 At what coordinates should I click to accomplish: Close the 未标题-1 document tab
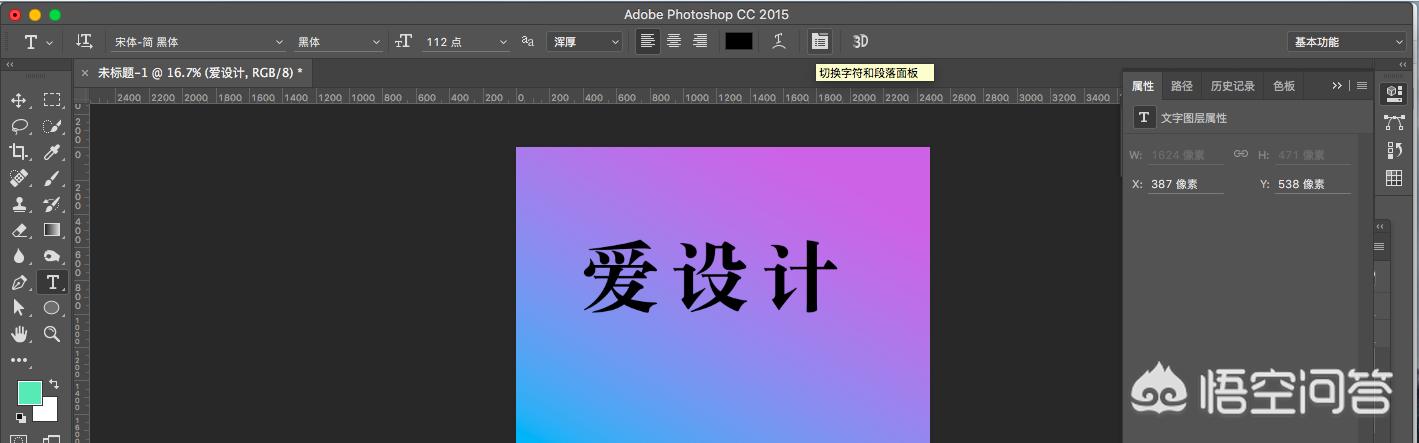pos(85,73)
